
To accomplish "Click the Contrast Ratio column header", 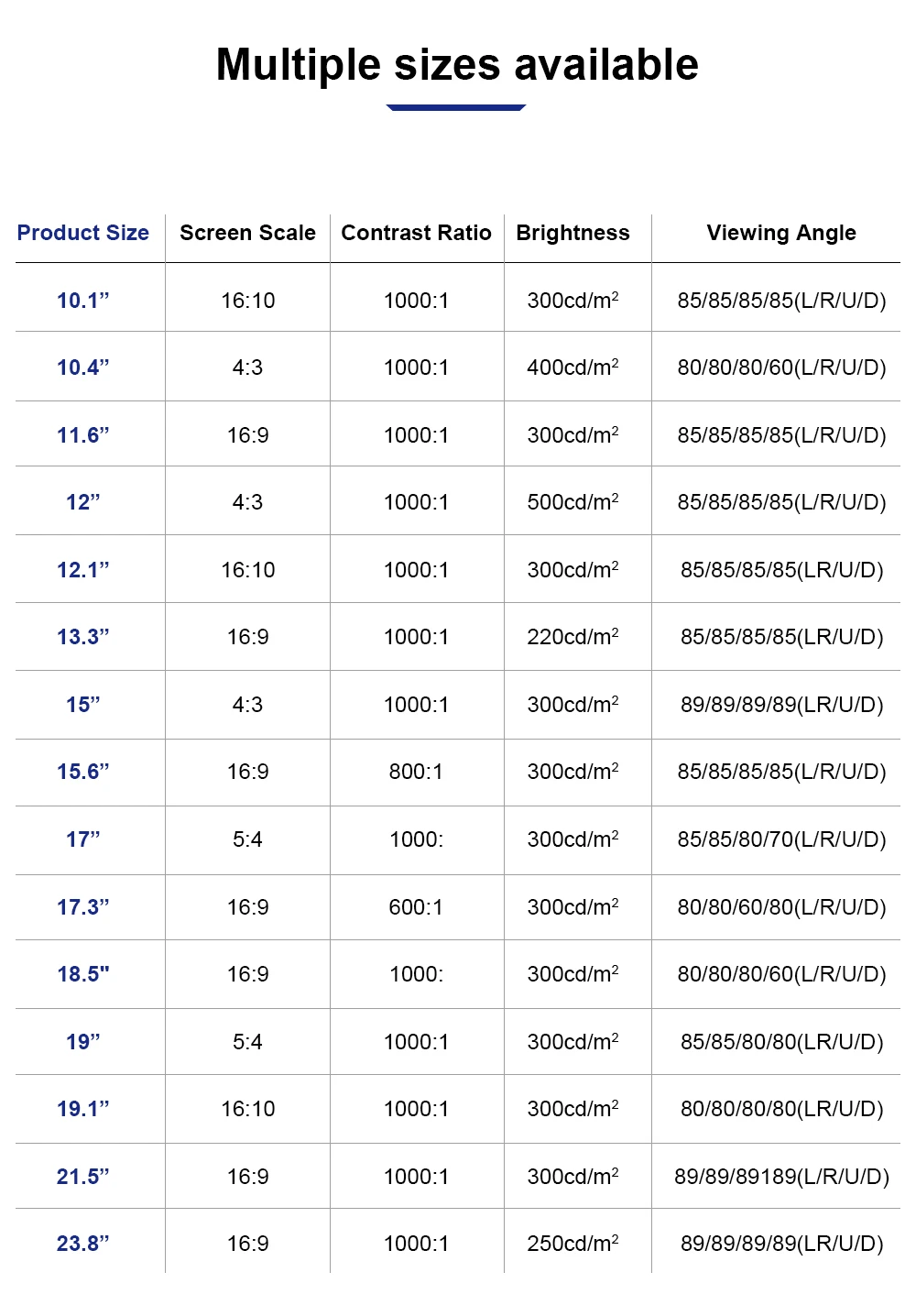I will 416,233.
